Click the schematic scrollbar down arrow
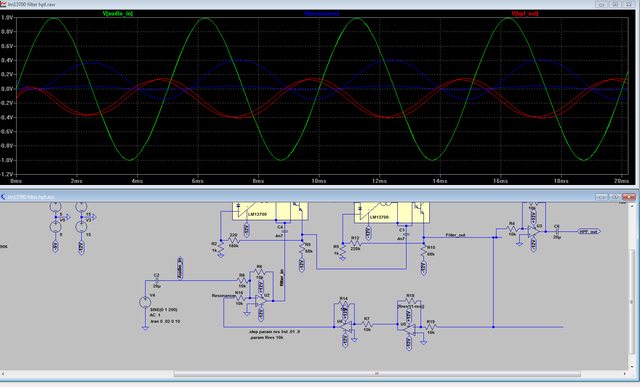 click(633, 367)
